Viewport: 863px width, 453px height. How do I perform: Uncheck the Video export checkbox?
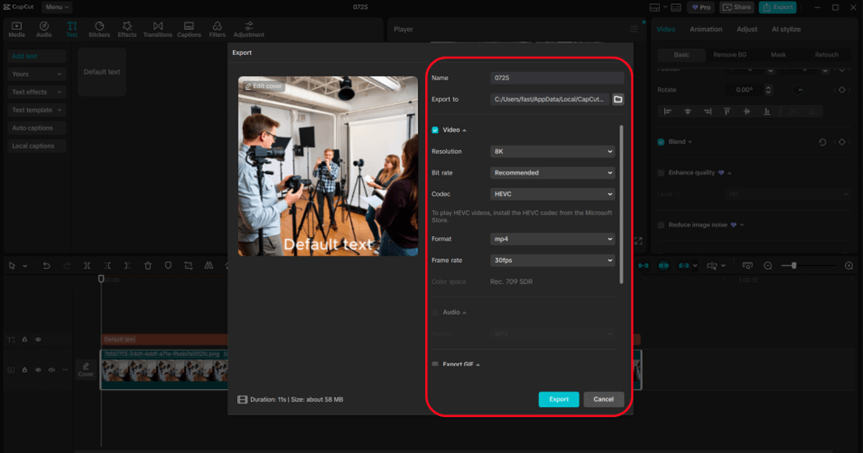(x=435, y=130)
